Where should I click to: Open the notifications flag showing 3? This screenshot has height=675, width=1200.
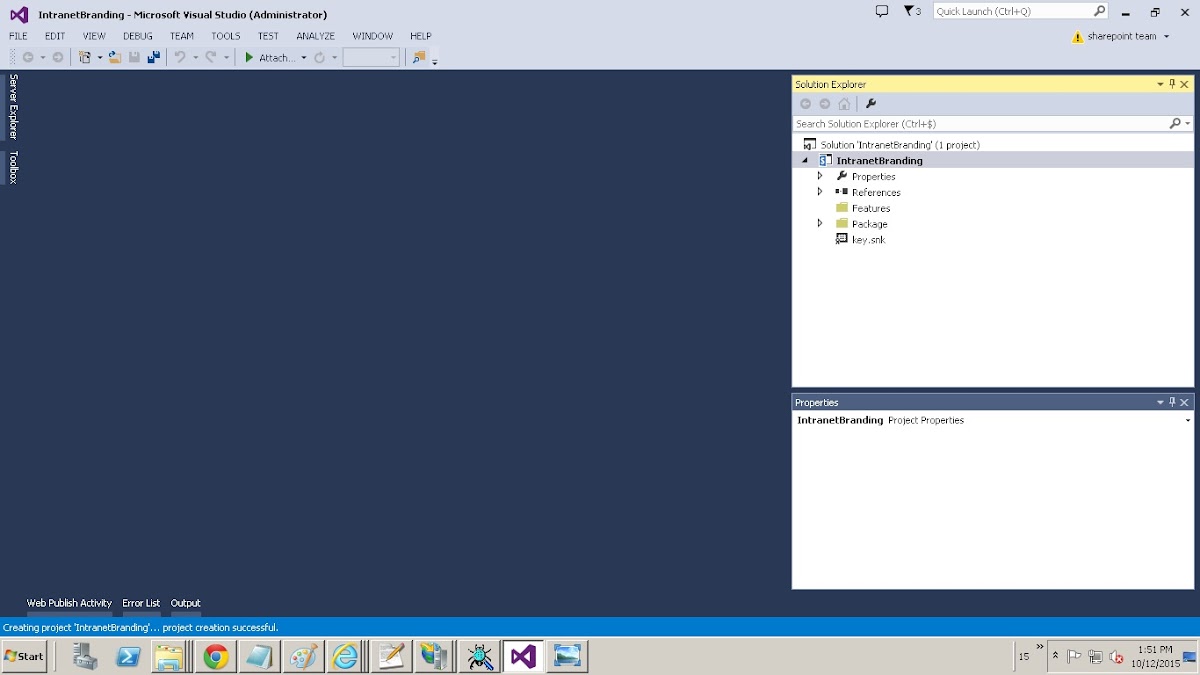tap(912, 11)
